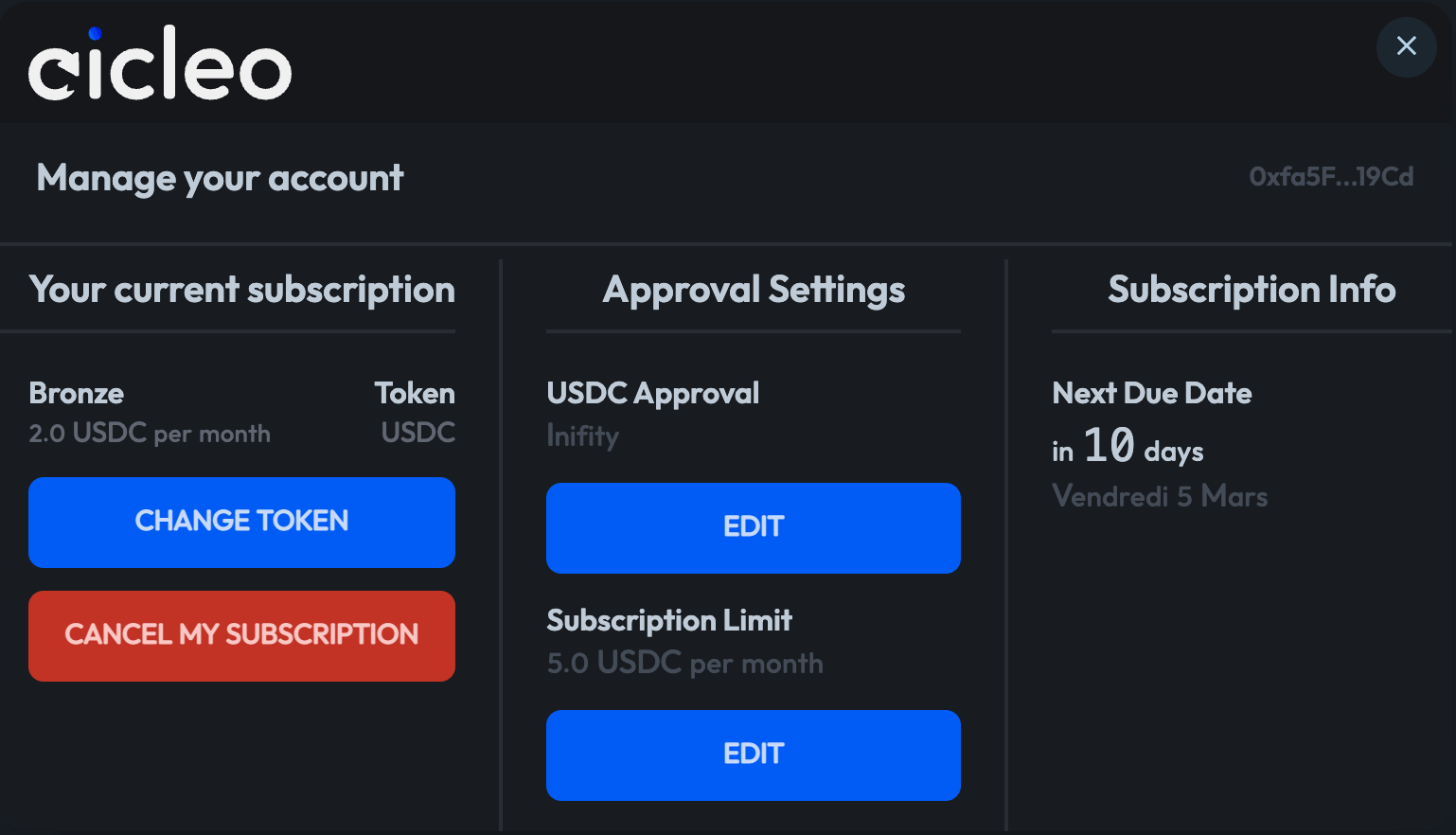
Task: Click the Bronze plan name
Action: [x=76, y=393]
